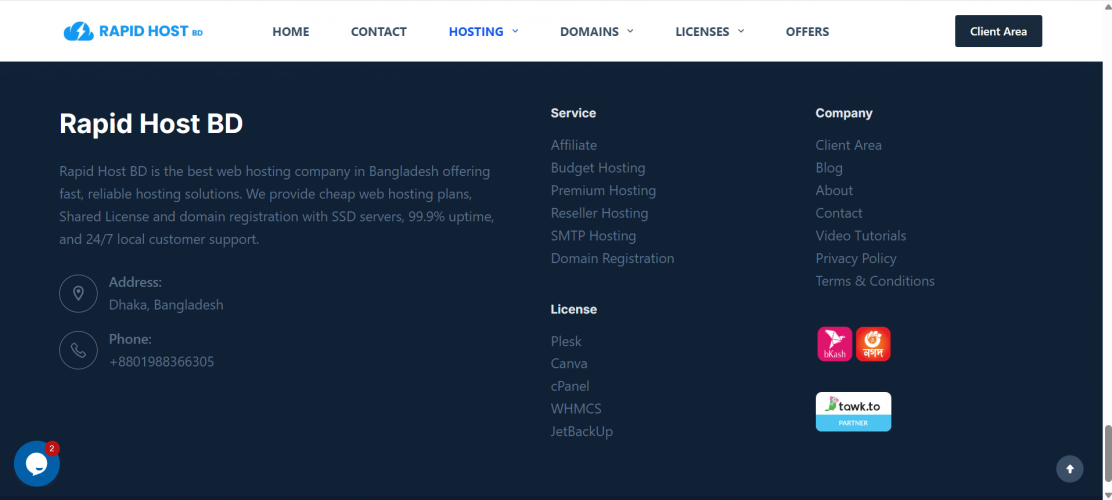
Task: Click the Company column heading
Action: pos(844,113)
